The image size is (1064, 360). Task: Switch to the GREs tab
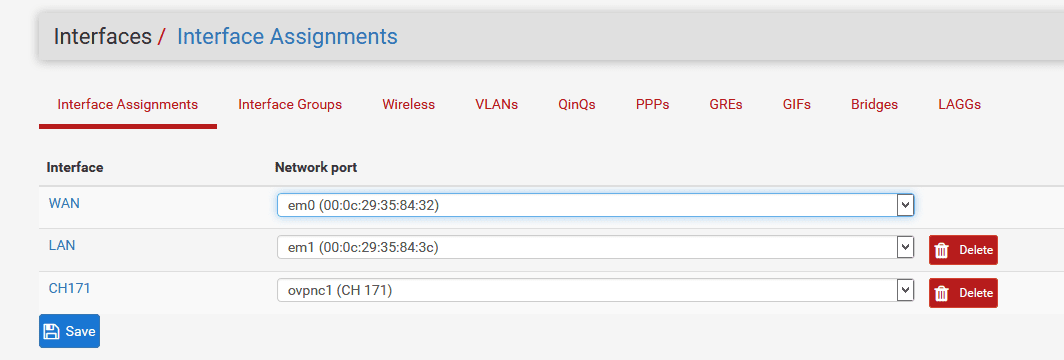click(726, 105)
